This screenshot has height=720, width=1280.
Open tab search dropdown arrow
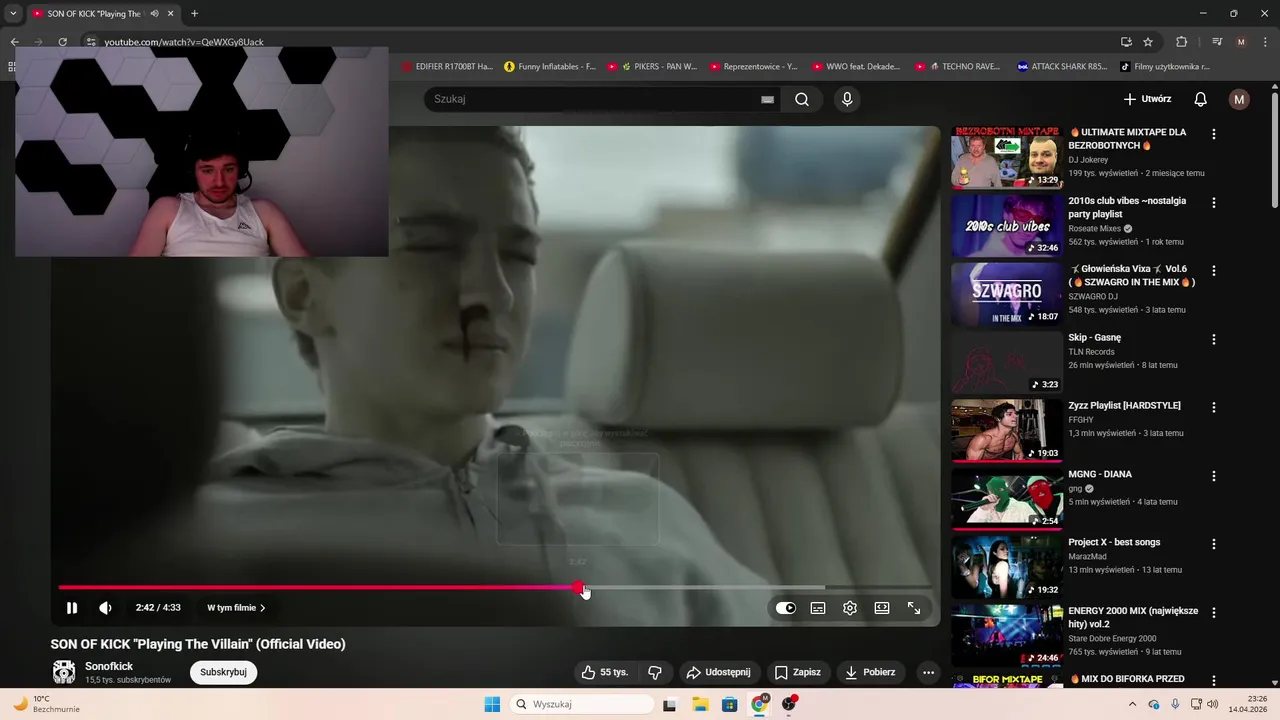click(13, 14)
